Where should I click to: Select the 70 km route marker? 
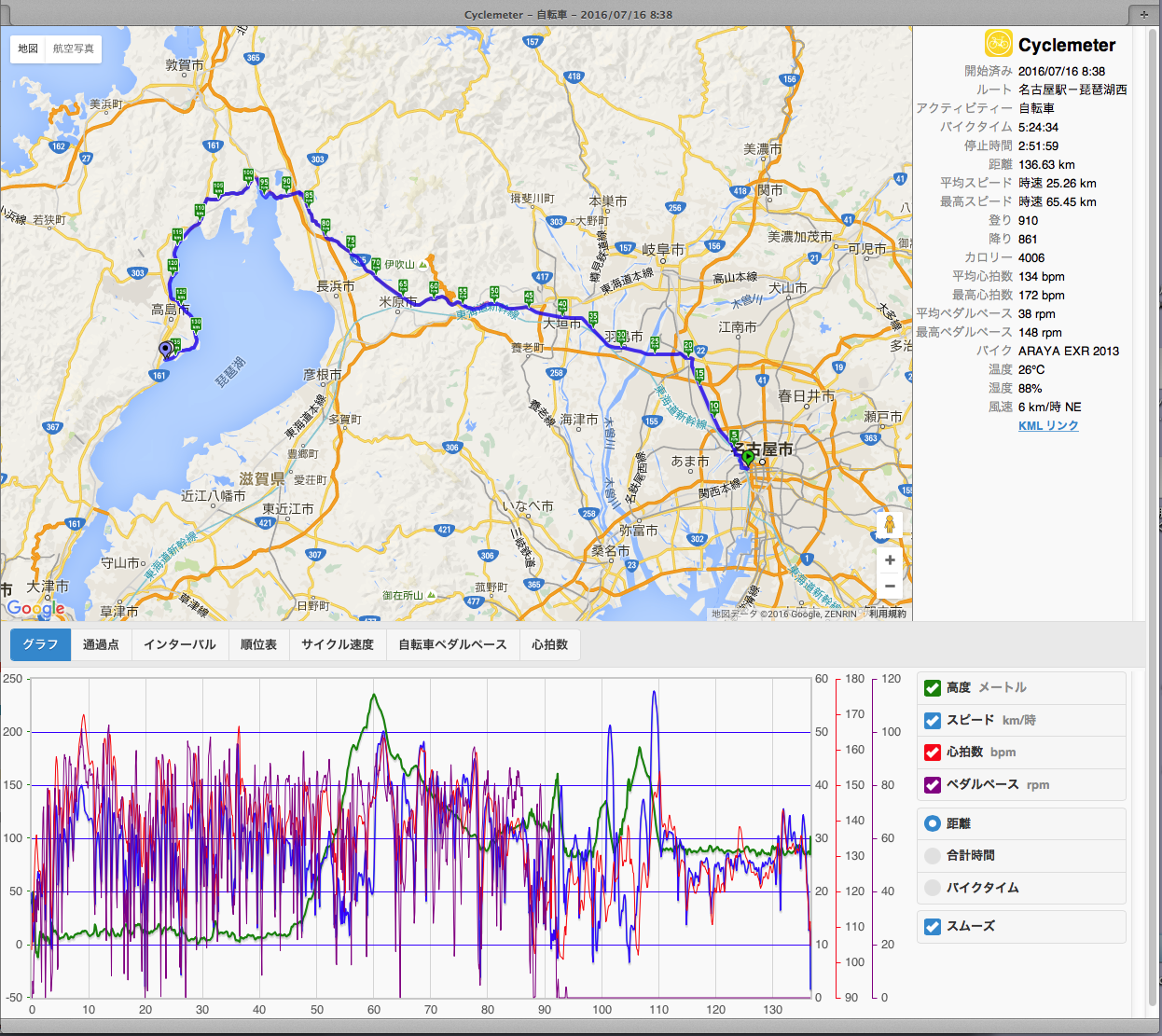click(376, 266)
